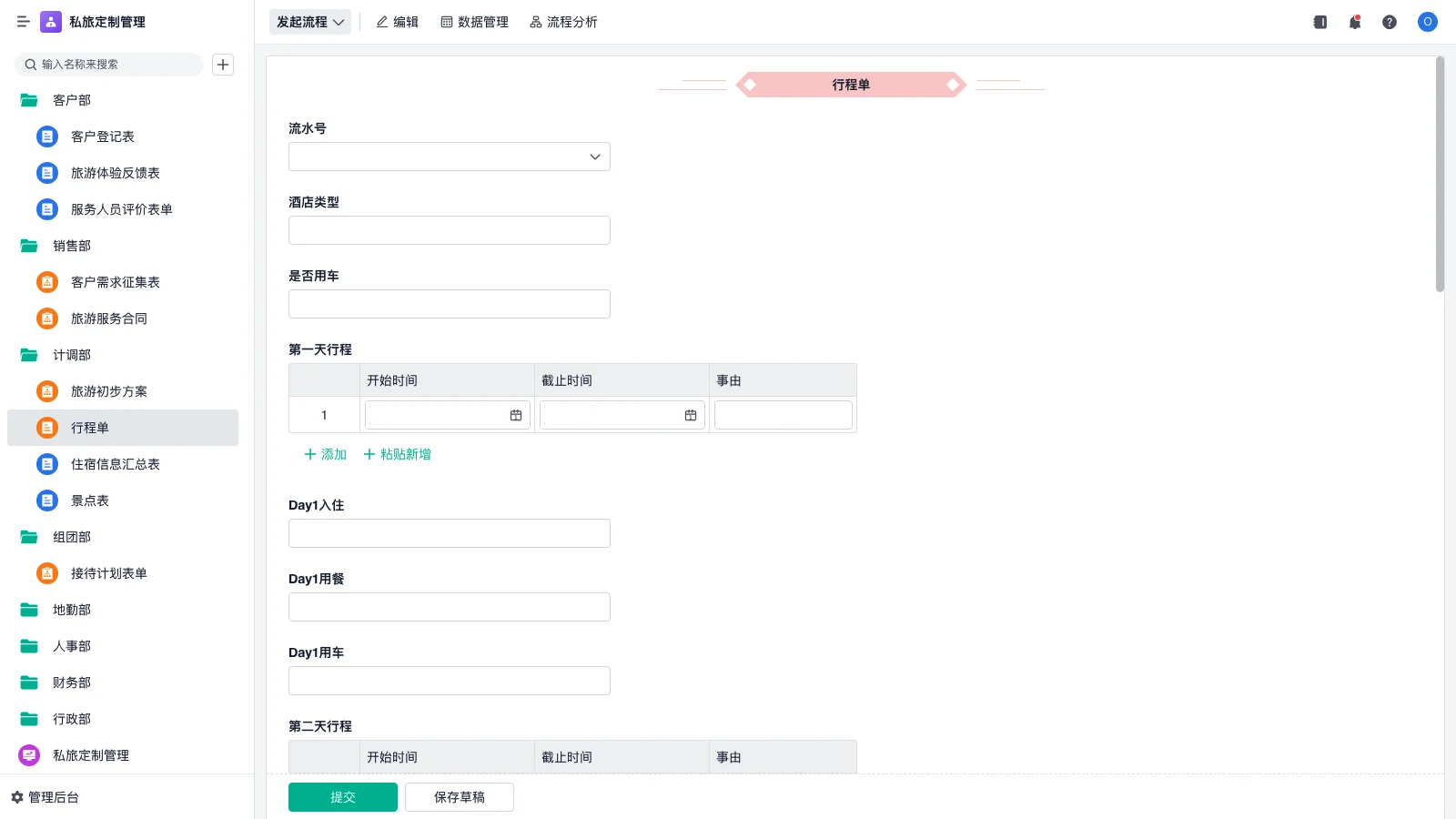Collapse the 客户部 folder

click(29, 100)
